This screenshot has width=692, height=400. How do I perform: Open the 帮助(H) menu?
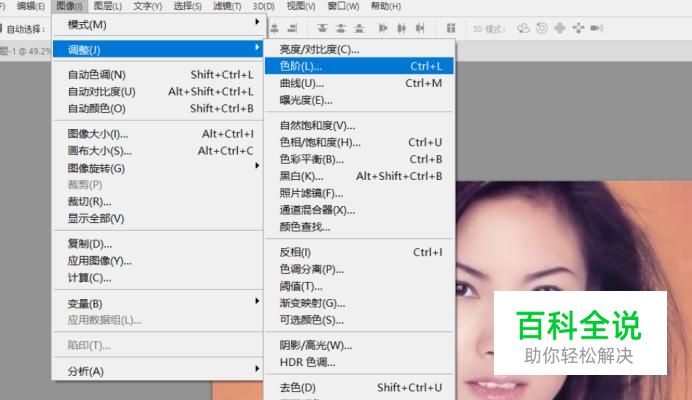coord(386,6)
